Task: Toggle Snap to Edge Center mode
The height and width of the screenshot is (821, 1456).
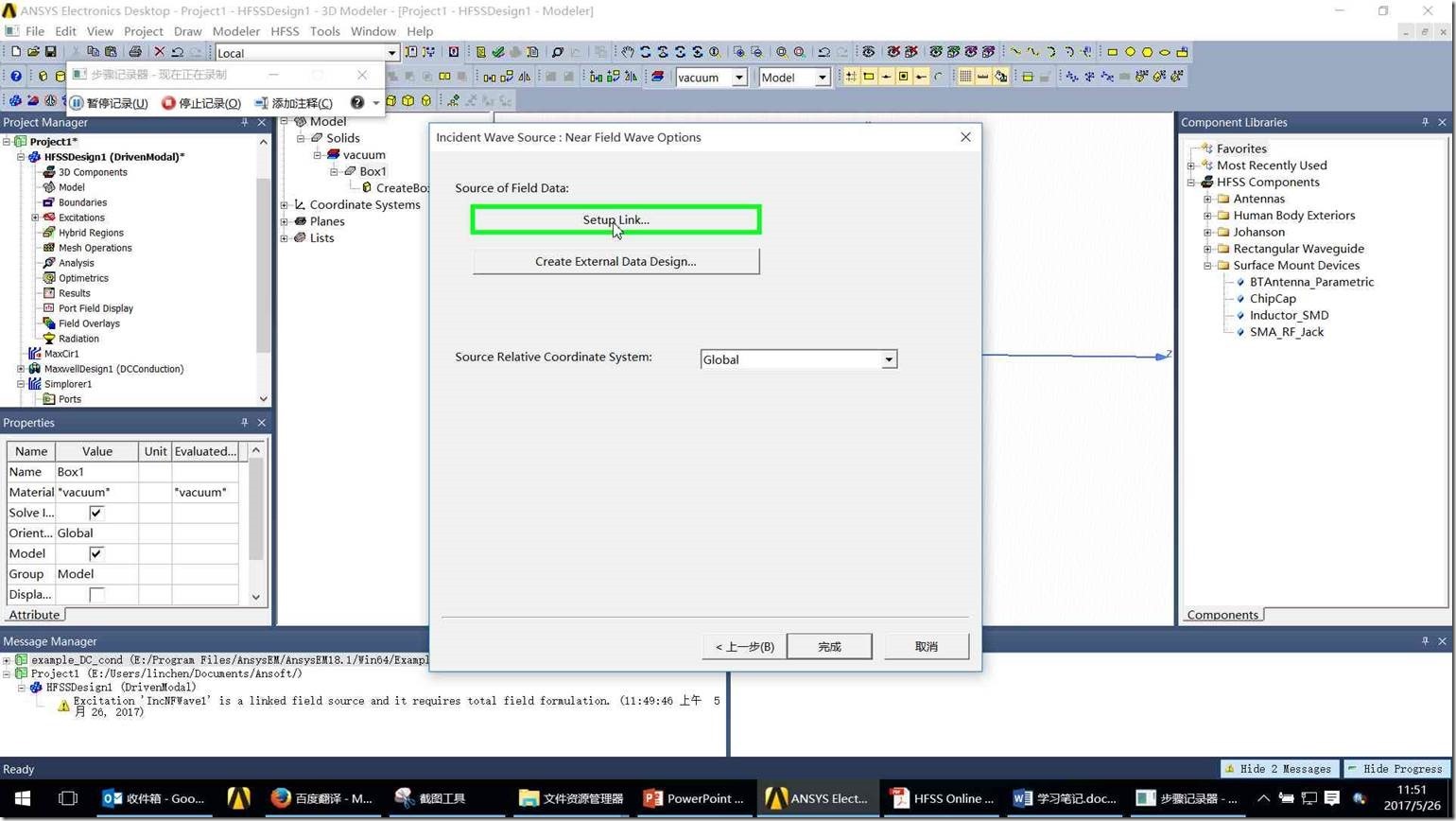Action: [x=886, y=77]
